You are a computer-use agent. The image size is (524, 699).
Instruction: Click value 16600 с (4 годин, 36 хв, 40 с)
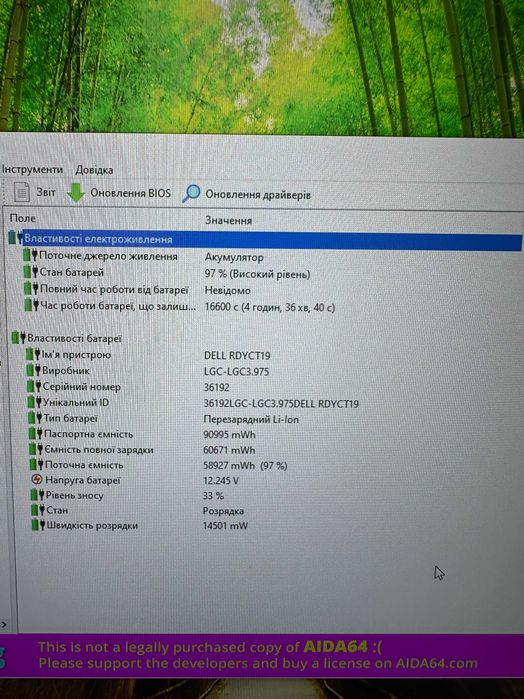click(269, 307)
